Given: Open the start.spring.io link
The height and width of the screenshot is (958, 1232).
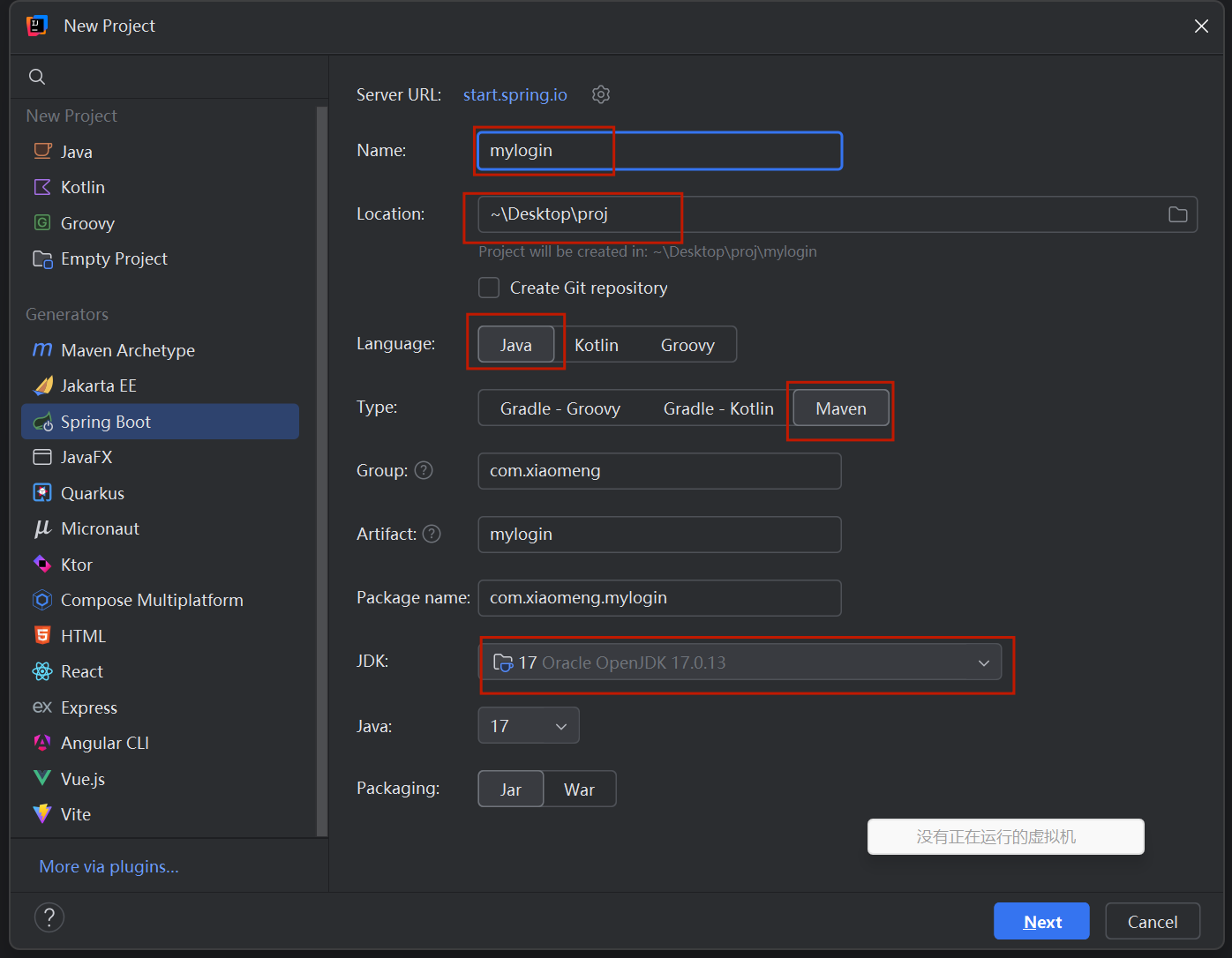Looking at the screenshot, I should (x=515, y=94).
